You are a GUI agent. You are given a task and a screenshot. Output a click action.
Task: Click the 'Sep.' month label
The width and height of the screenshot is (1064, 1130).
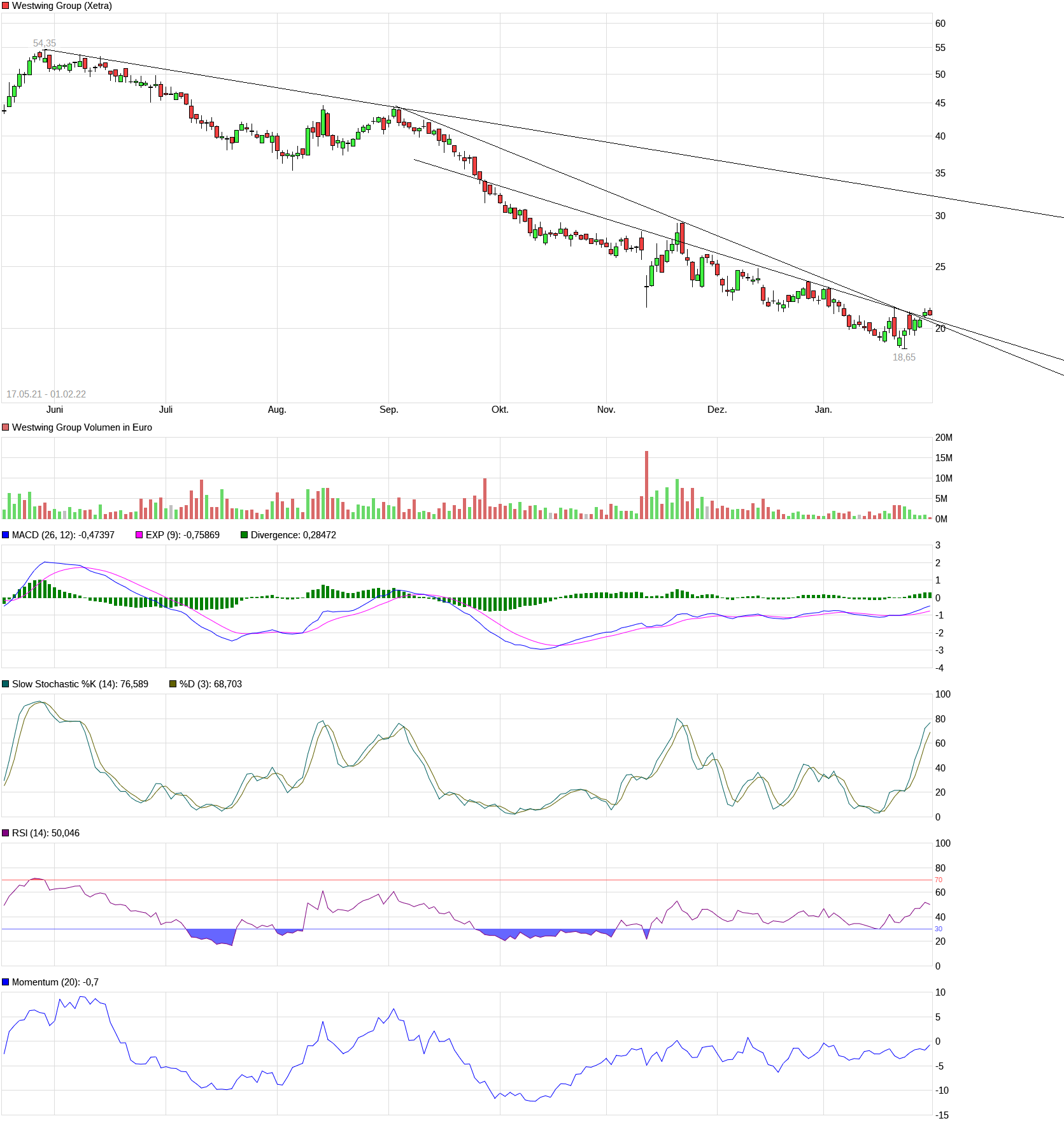(388, 410)
